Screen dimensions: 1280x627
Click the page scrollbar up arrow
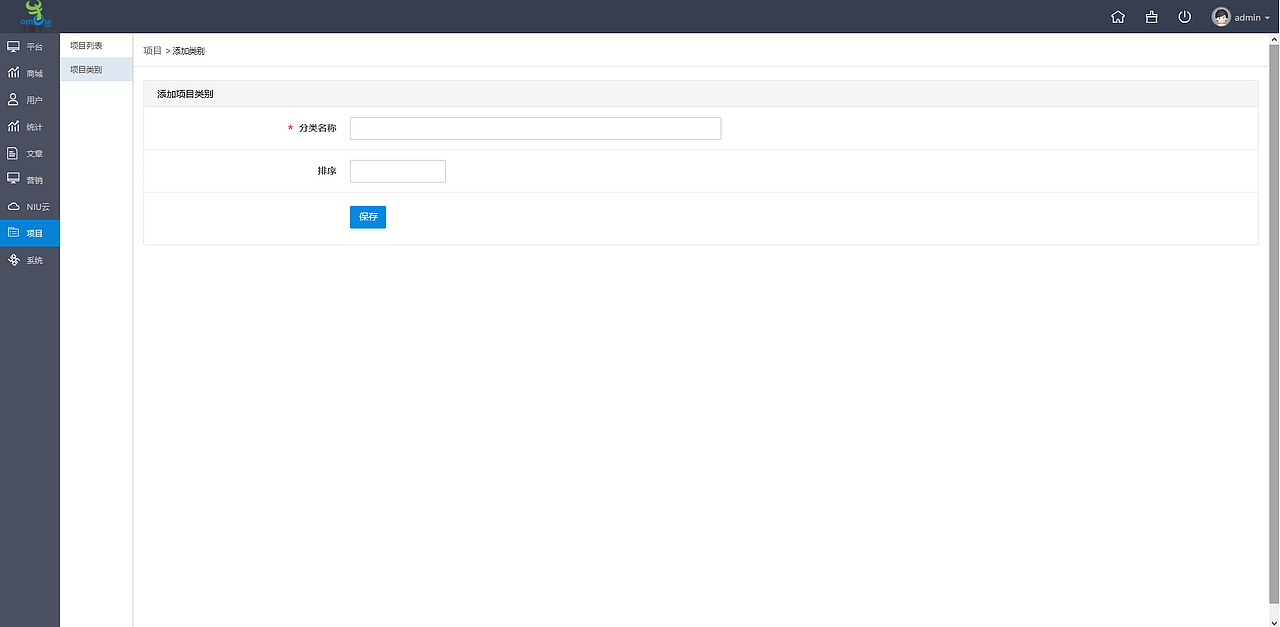pos(1274,39)
